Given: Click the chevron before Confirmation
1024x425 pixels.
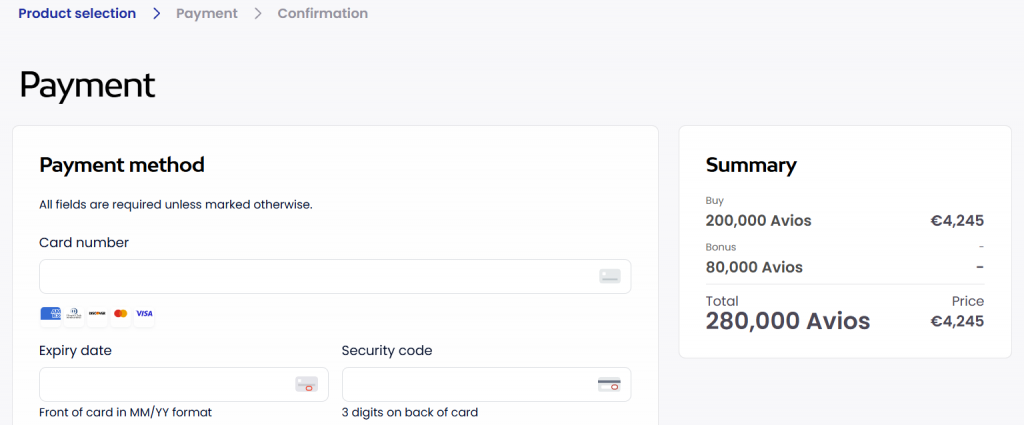Looking at the screenshot, I should pyautogui.click(x=258, y=14).
